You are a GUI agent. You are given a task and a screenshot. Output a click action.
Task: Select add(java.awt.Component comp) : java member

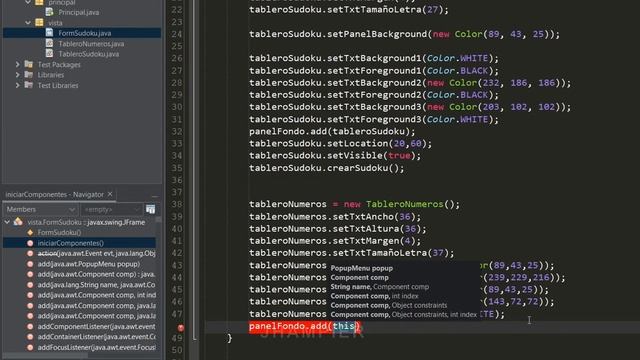[96, 274]
